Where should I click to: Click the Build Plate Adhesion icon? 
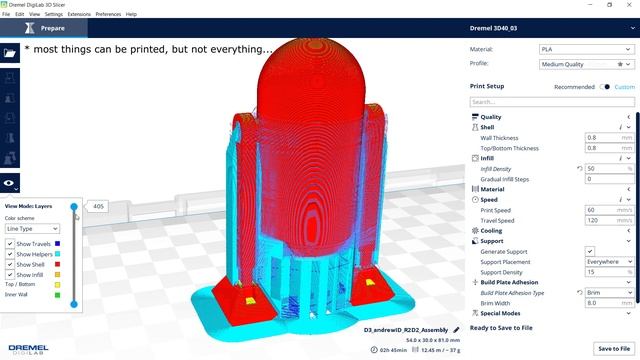(x=475, y=282)
